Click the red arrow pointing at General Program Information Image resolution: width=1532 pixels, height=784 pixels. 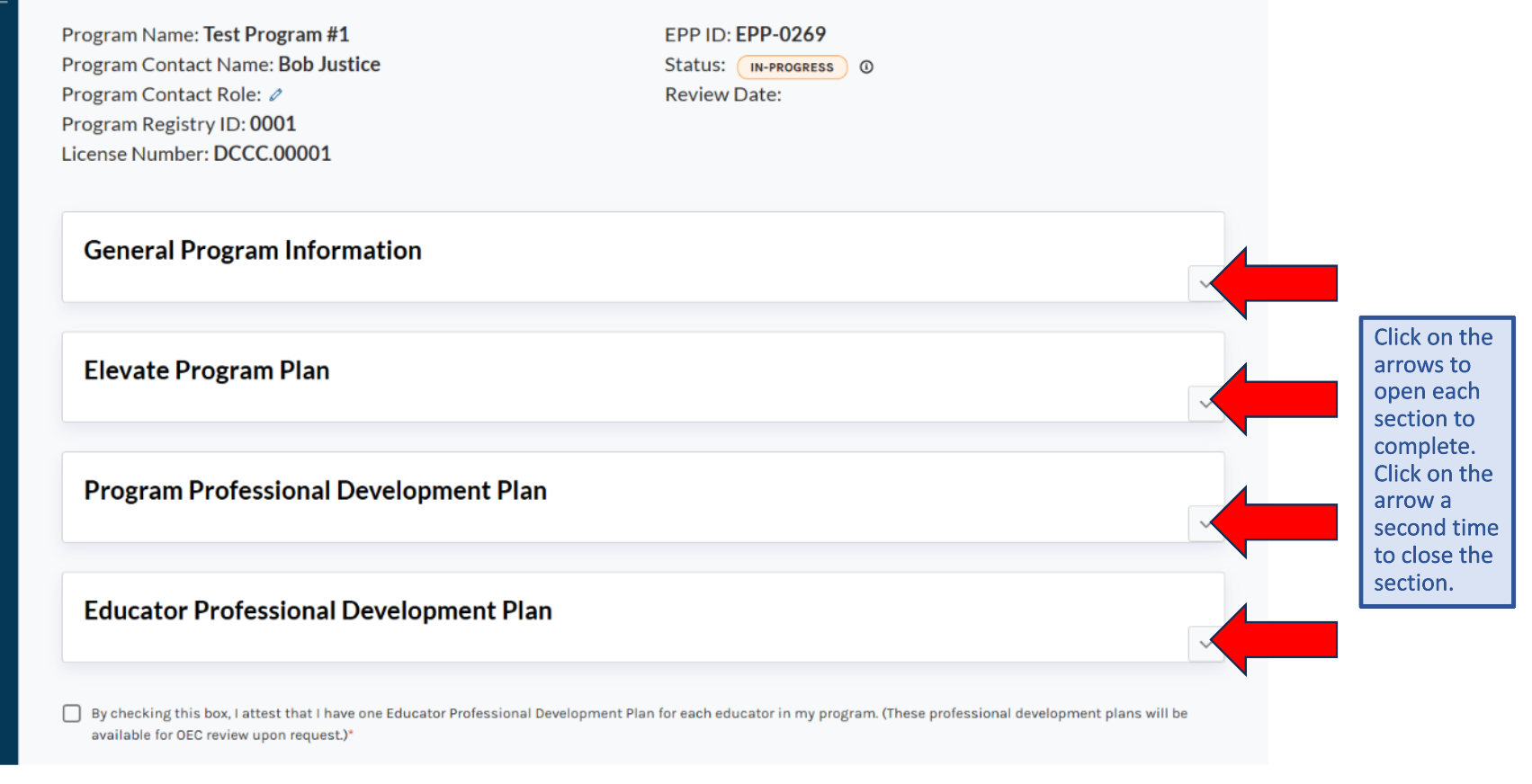(x=1276, y=283)
